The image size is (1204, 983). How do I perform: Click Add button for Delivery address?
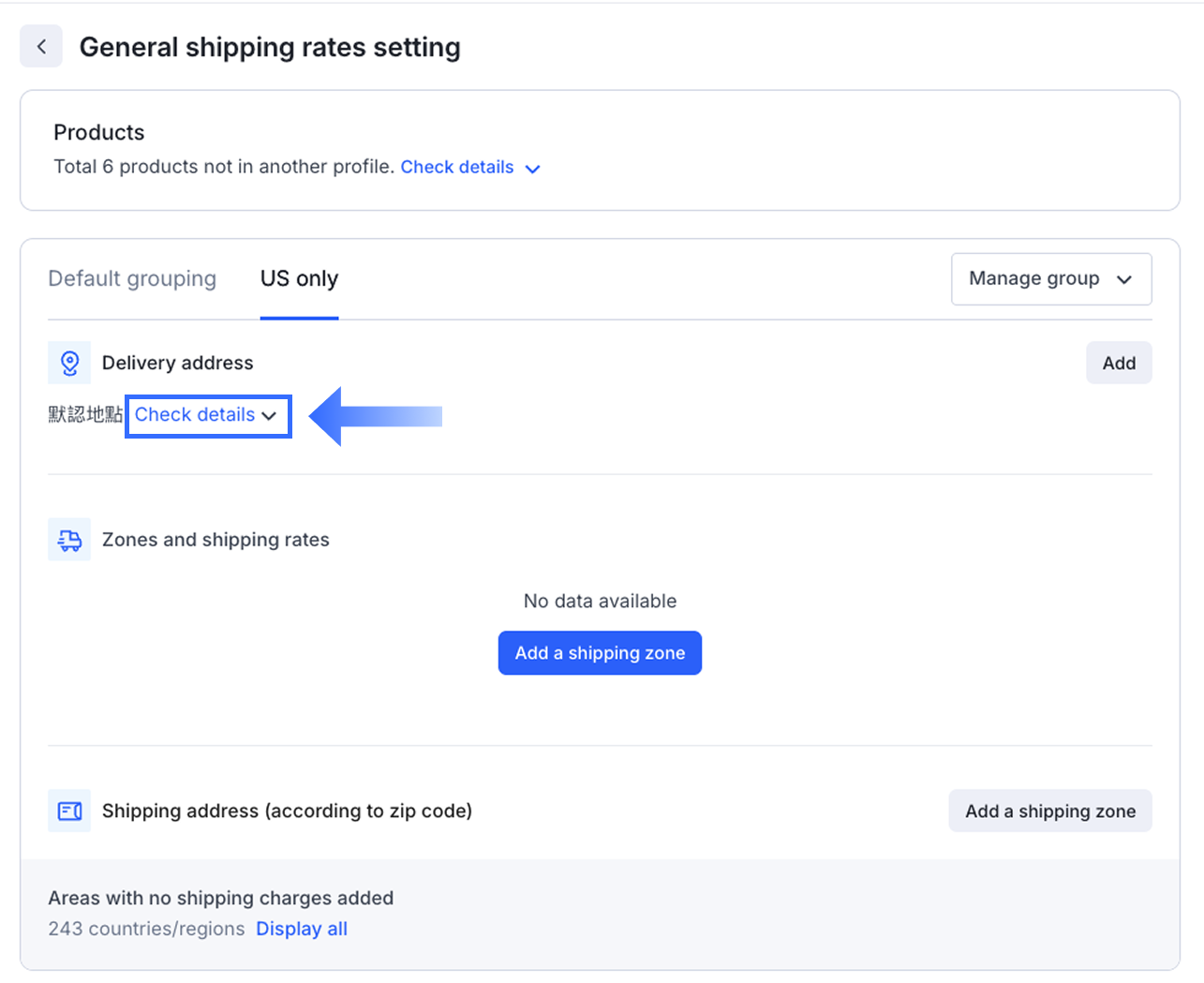click(x=1119, y=363)
